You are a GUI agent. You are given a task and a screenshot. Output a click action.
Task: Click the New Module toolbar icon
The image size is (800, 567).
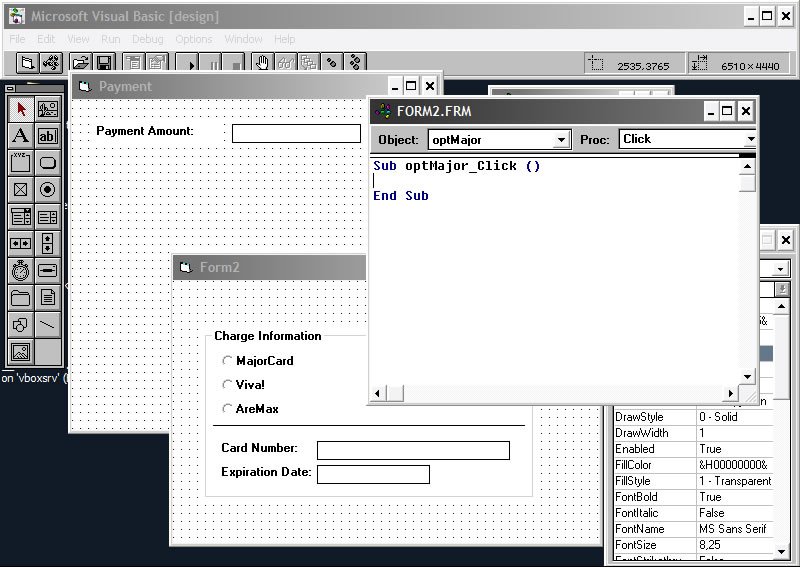[x=51, y=63]
